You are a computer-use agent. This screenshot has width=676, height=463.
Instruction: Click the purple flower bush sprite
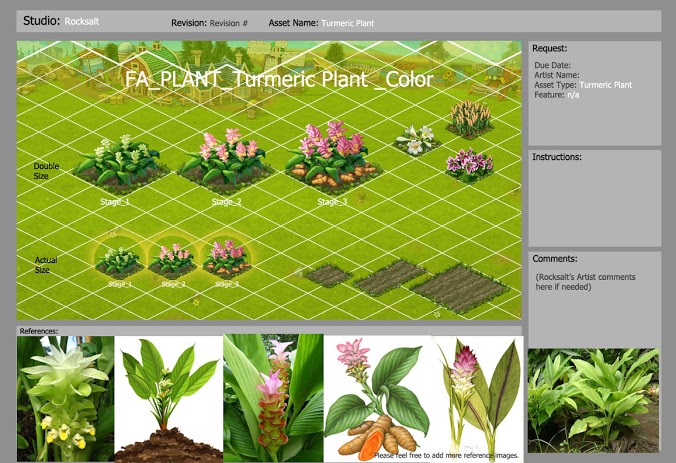[x=468, y=164]
